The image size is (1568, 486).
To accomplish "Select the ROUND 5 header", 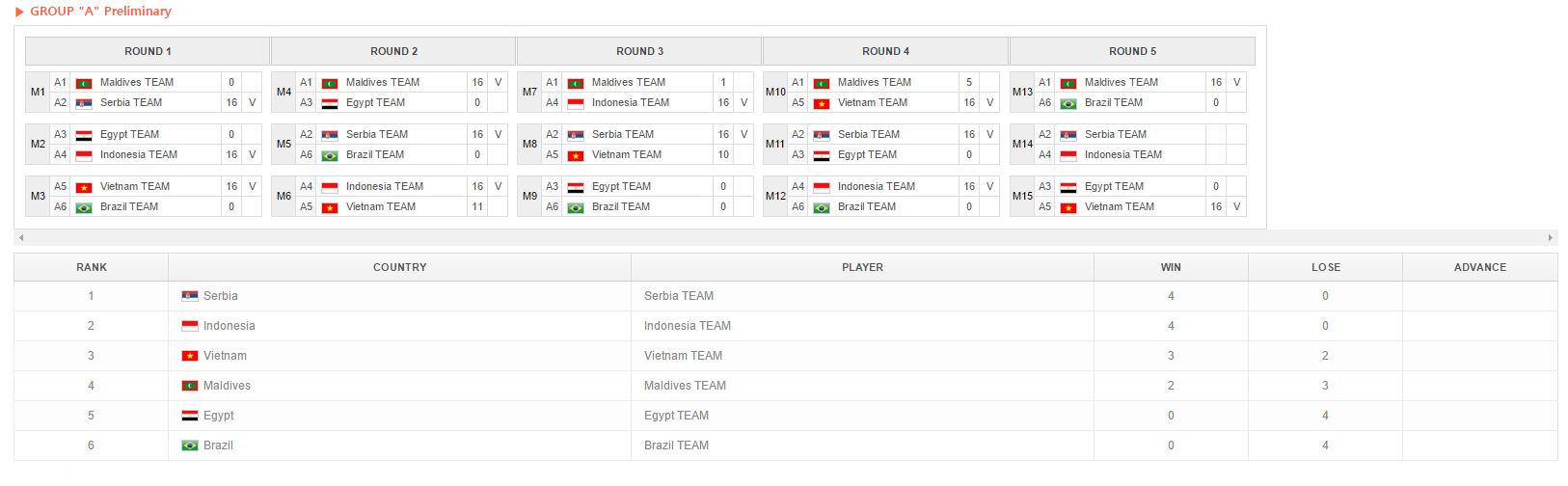I will [1132, 51].
